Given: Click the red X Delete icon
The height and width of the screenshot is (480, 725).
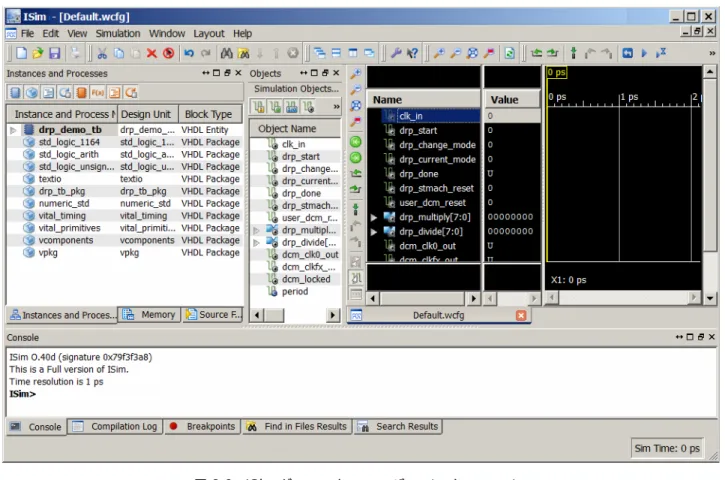Looking at the screenshot, I should tap(152, 53).
